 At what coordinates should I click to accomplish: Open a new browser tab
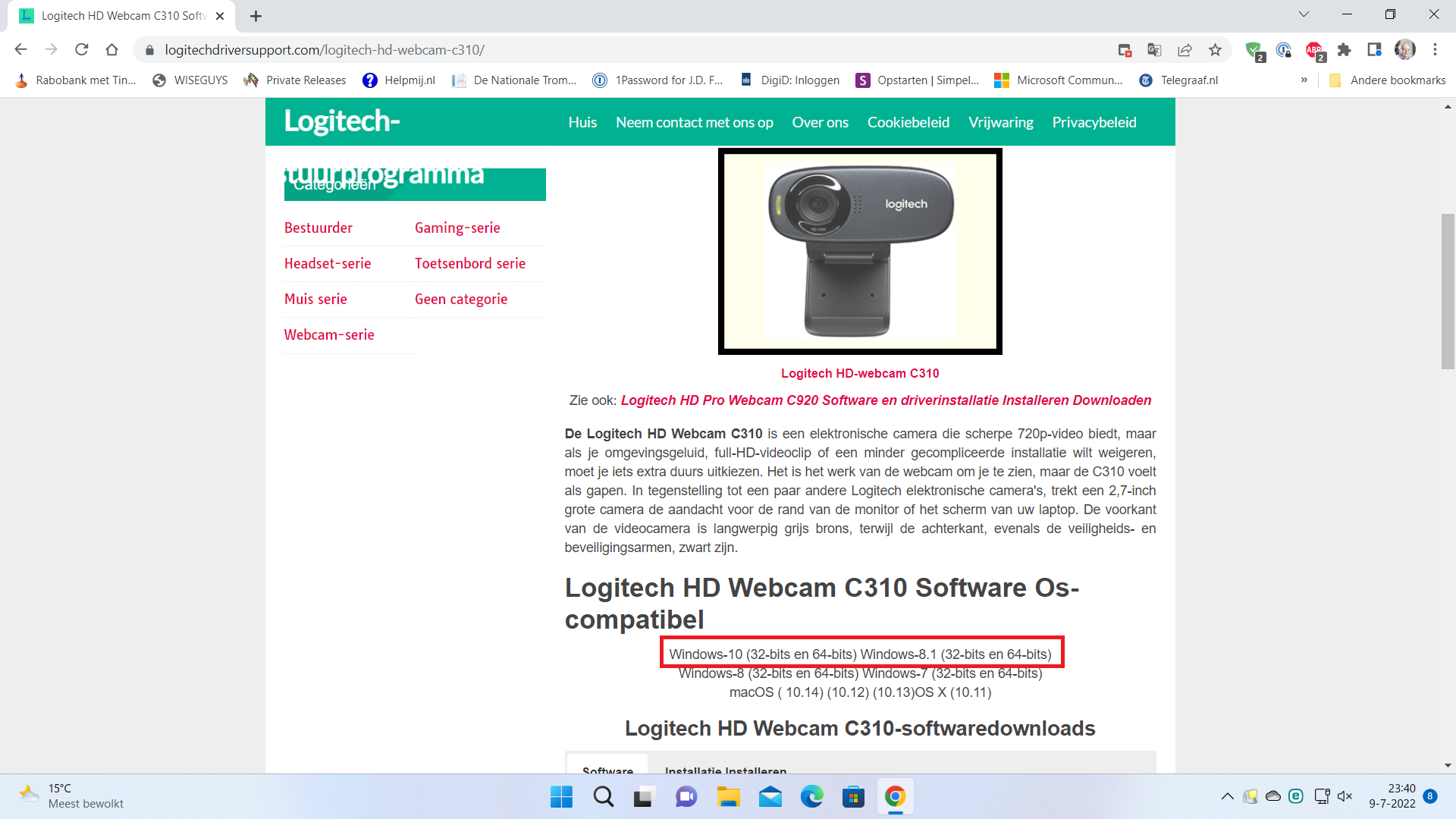pyautogui.click(x=256, y=16)
